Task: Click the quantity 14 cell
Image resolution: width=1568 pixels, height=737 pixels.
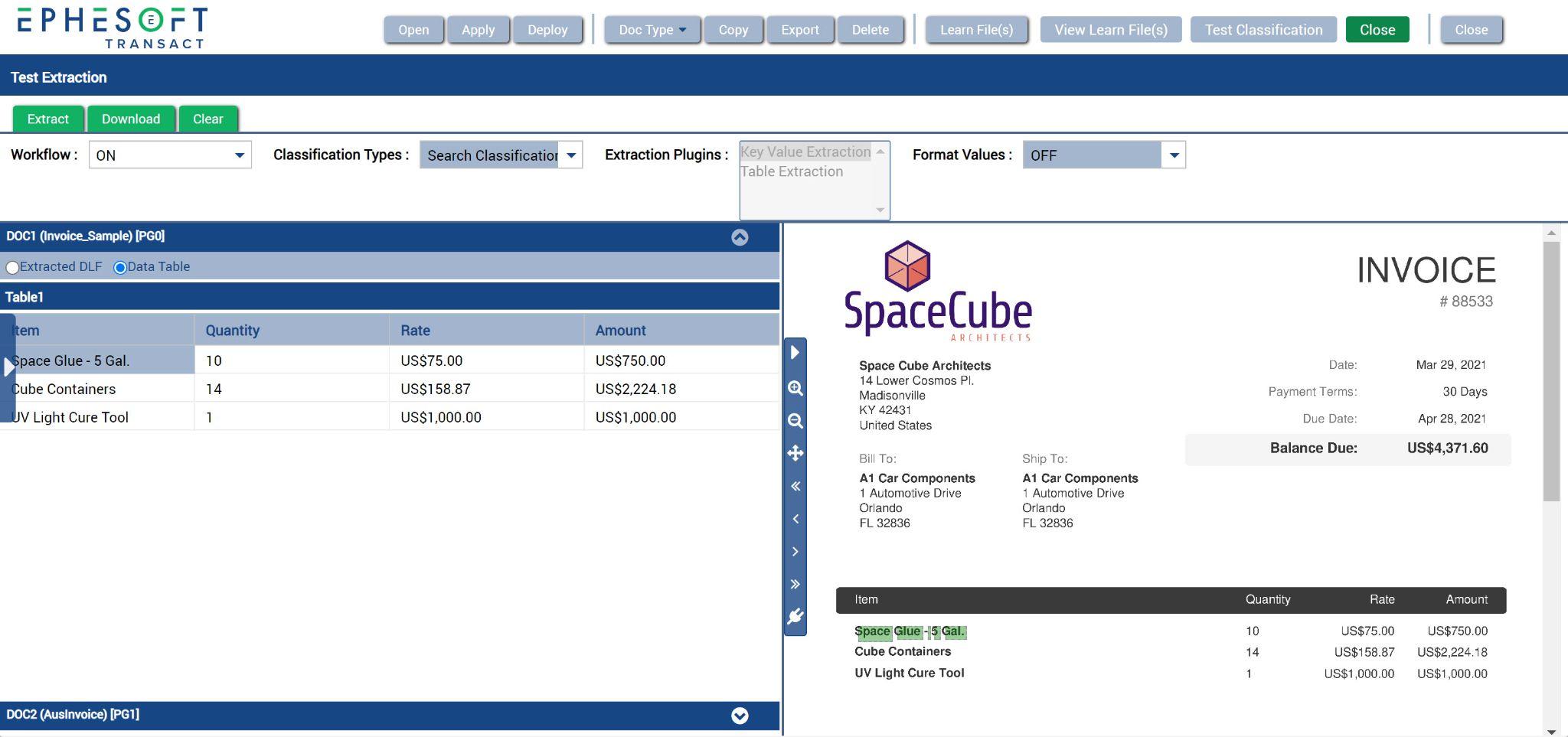Action: (292, 389)
